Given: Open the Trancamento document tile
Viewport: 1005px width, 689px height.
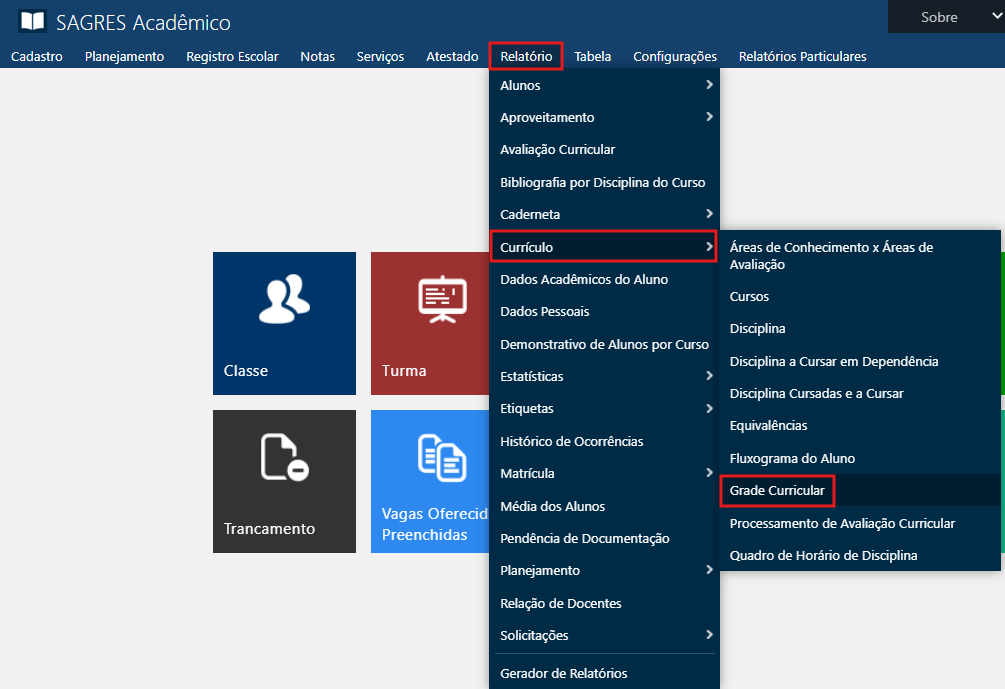Looking at the screenshot, I should pyautogui.click(x=284, y=481).
